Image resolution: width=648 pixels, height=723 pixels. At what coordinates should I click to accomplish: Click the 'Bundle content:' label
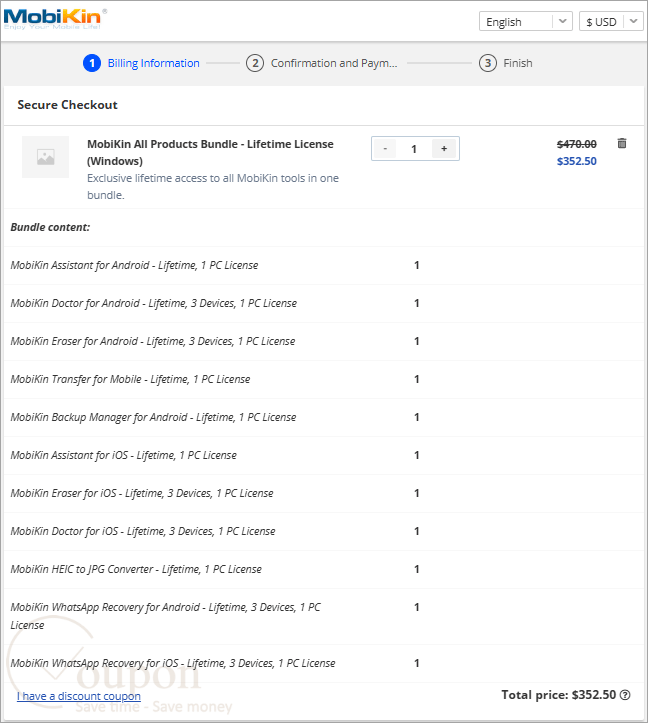[50, 227]
